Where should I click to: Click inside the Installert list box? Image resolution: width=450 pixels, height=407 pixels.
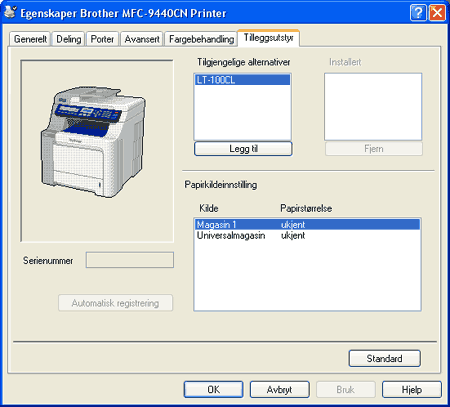coord(373,107)
